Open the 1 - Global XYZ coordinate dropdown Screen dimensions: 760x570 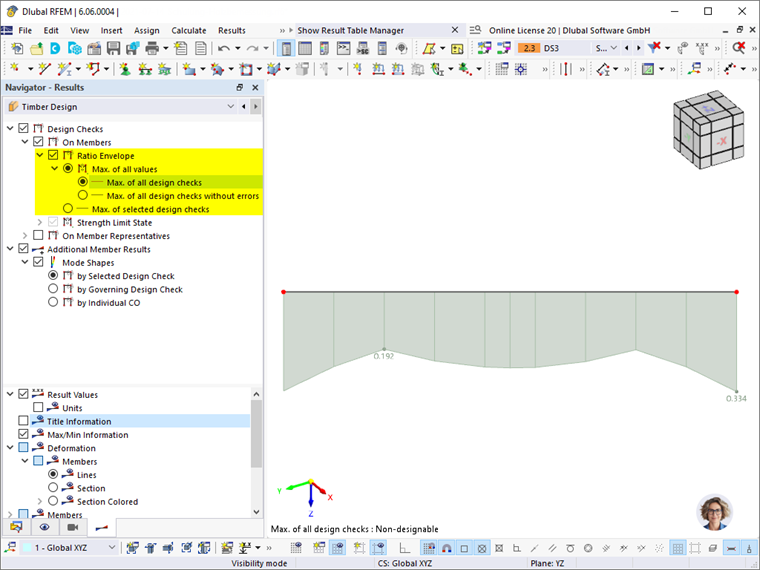[x=111, y=547]
